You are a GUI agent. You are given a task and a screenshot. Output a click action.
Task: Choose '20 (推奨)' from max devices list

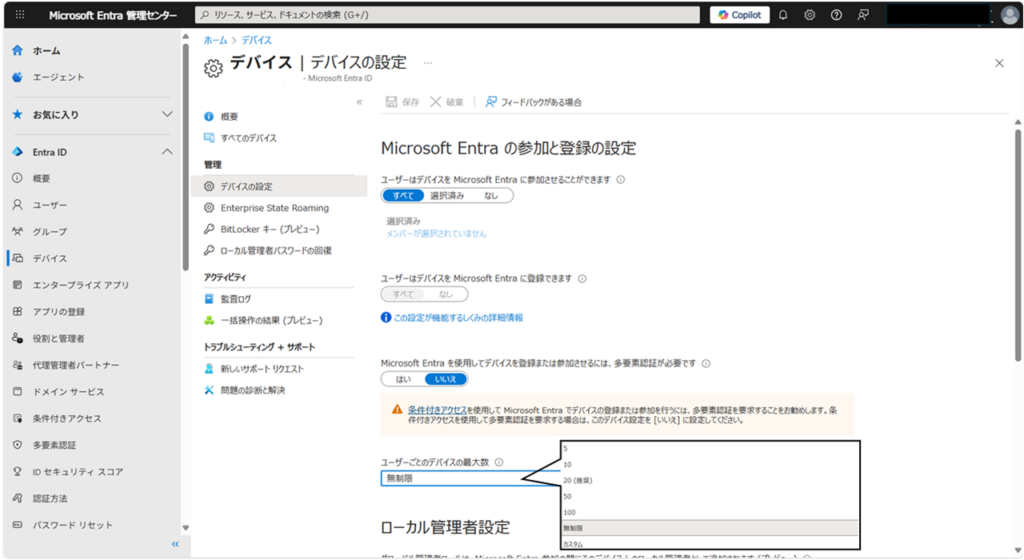coord(578,480)
